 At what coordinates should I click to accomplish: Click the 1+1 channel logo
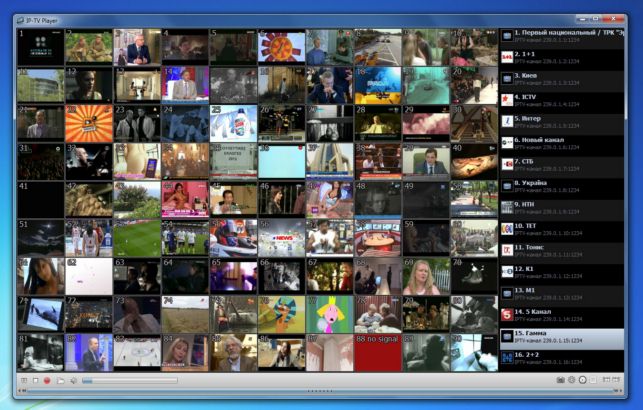pyautogui.click(x=507, y=57)
